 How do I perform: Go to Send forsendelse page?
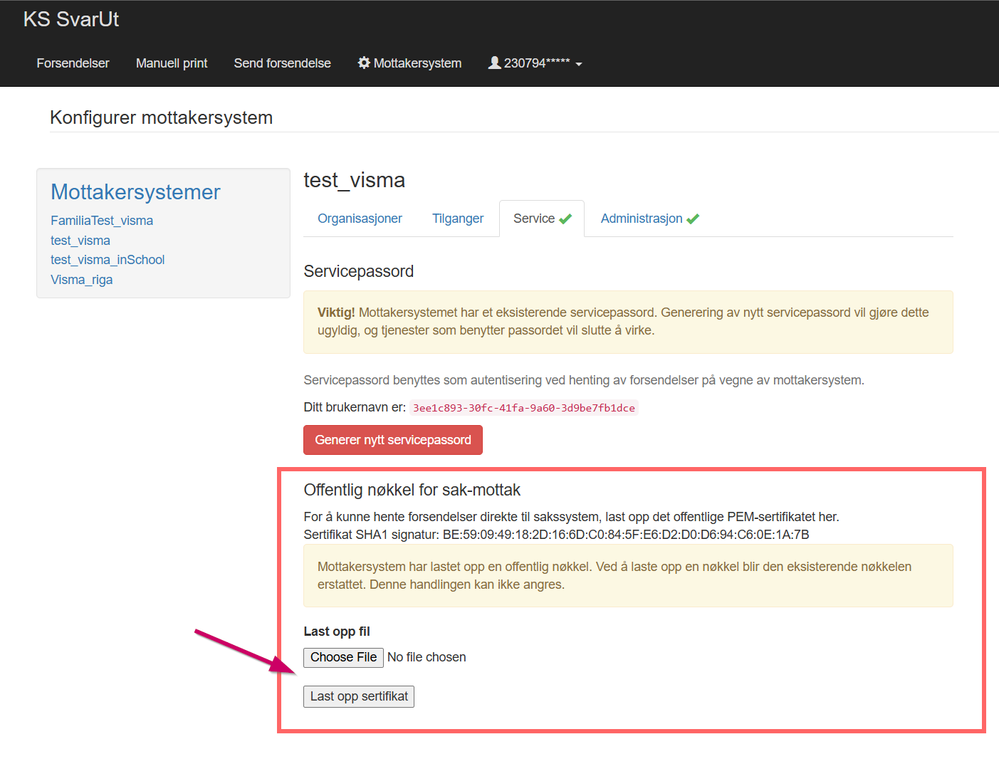click(x=282, y=63)
